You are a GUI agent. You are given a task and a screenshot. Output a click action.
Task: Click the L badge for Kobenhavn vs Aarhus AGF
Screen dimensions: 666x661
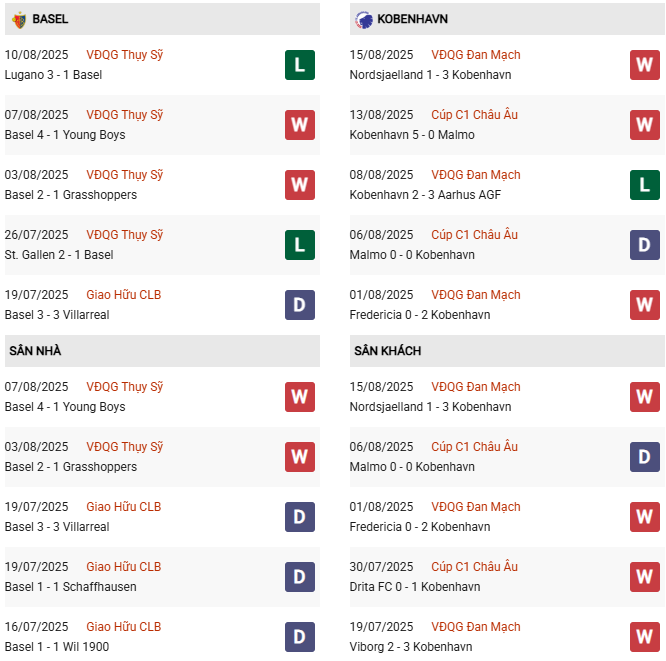click(645, 185)
